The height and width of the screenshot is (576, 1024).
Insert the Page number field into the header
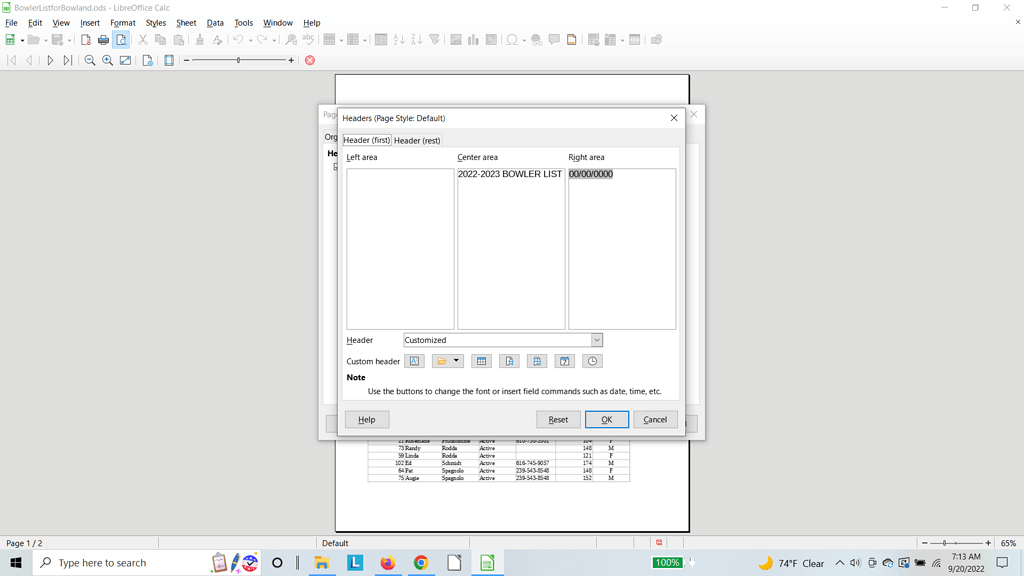point(508,361)
